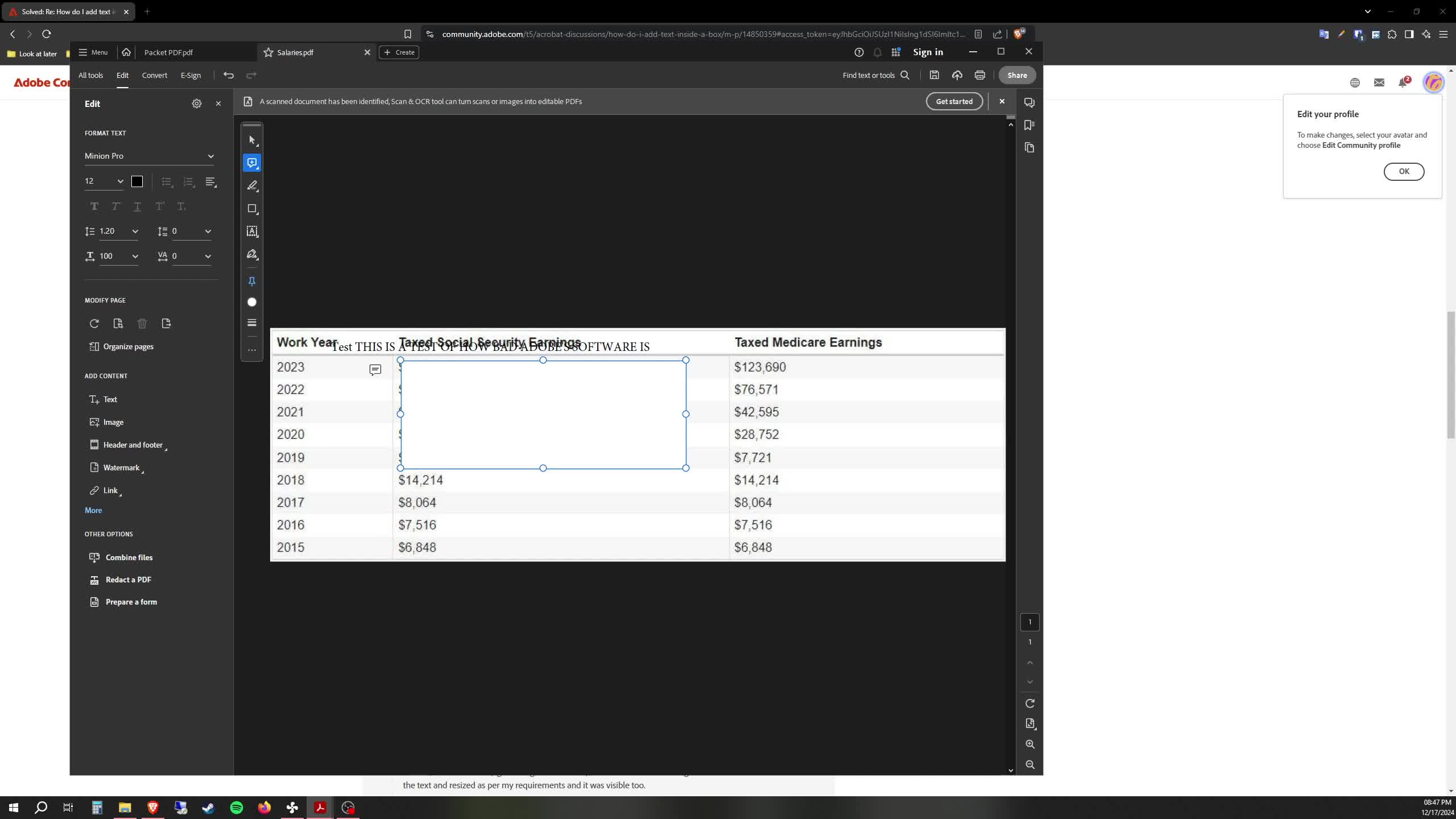
Task: Expand the font size dropdown
Action: pyautogui.click(x=120, y=181)
